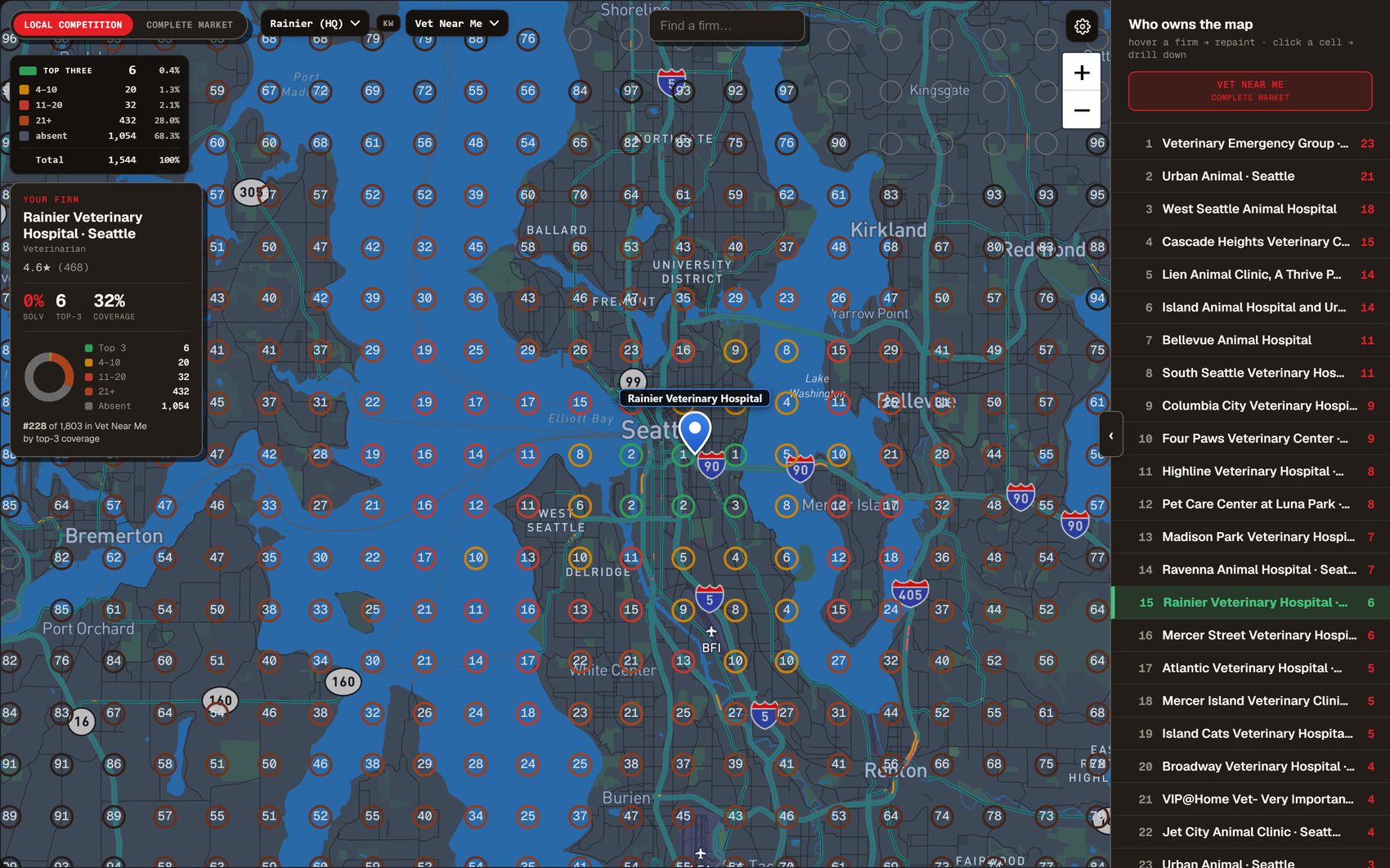This screenshot has width=1390, height=868.
Task: Focus the Find a firm search field
Action: (x=726, y=25)
